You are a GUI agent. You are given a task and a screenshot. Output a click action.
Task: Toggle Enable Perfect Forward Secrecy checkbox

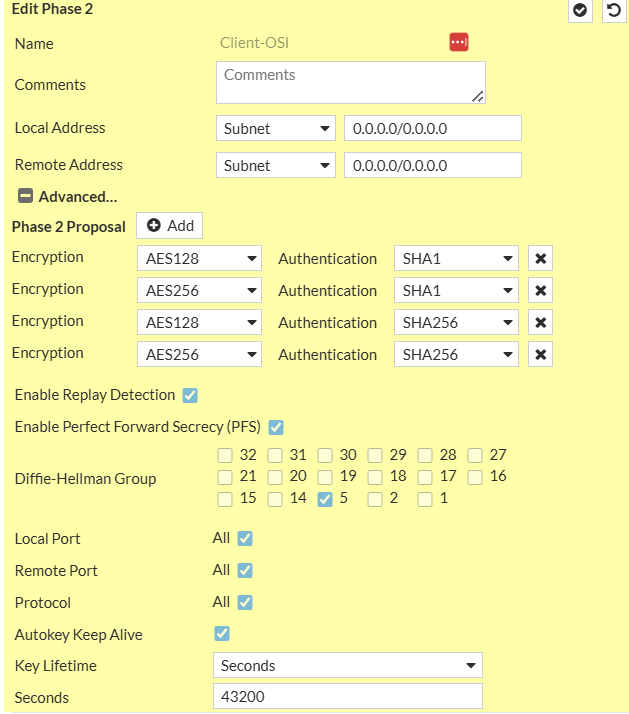[x=276, y=427]
